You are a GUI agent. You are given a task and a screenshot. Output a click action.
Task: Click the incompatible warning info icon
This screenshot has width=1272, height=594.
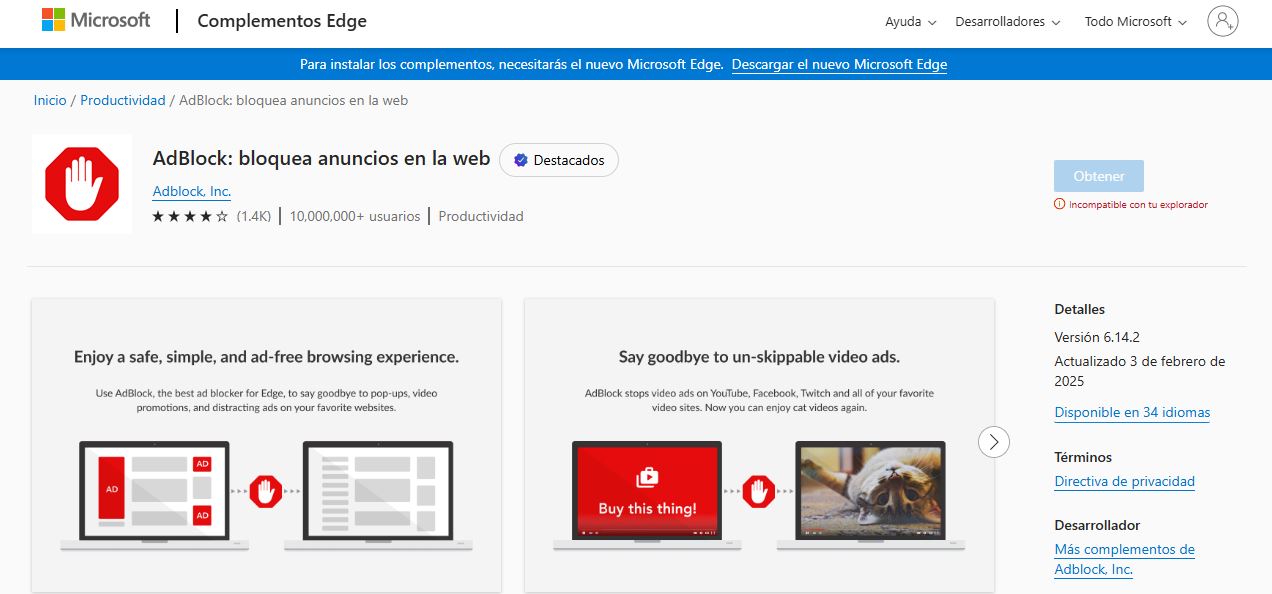click(1059, 203)
